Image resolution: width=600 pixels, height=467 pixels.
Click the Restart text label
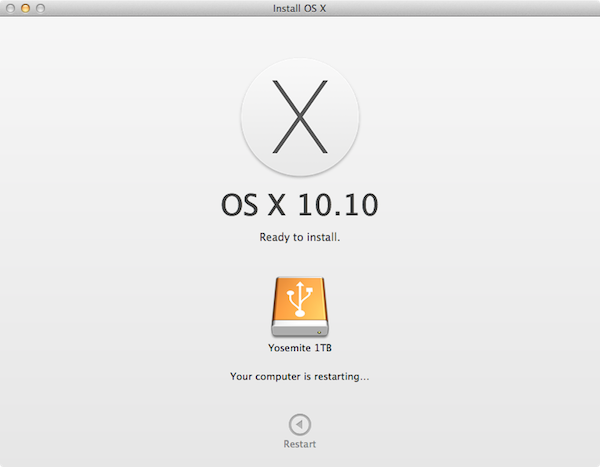click(x=300, y=444)
